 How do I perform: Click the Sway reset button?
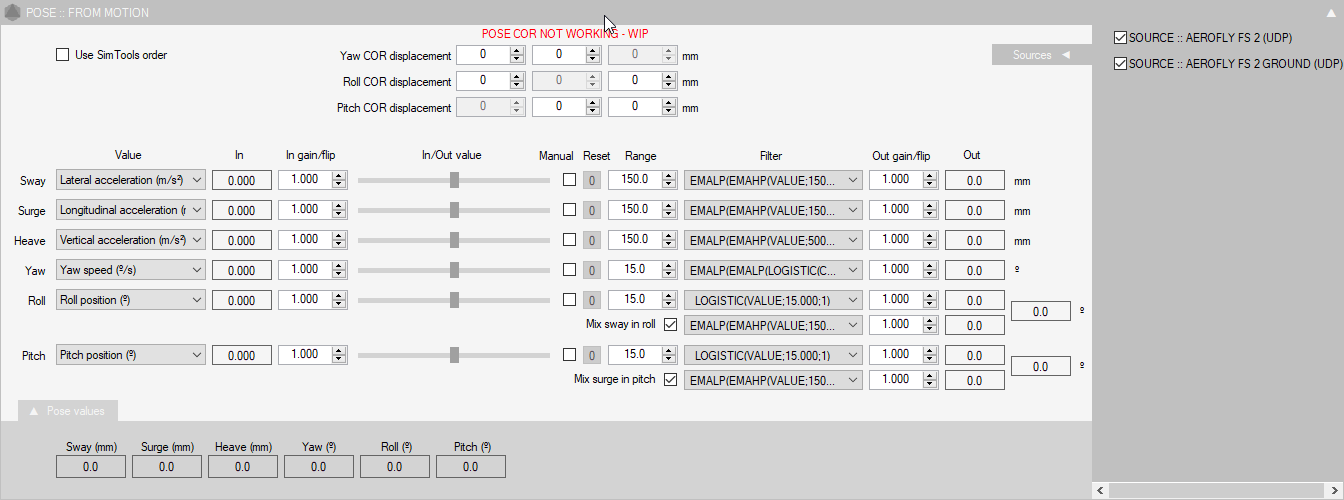(591, 181)
